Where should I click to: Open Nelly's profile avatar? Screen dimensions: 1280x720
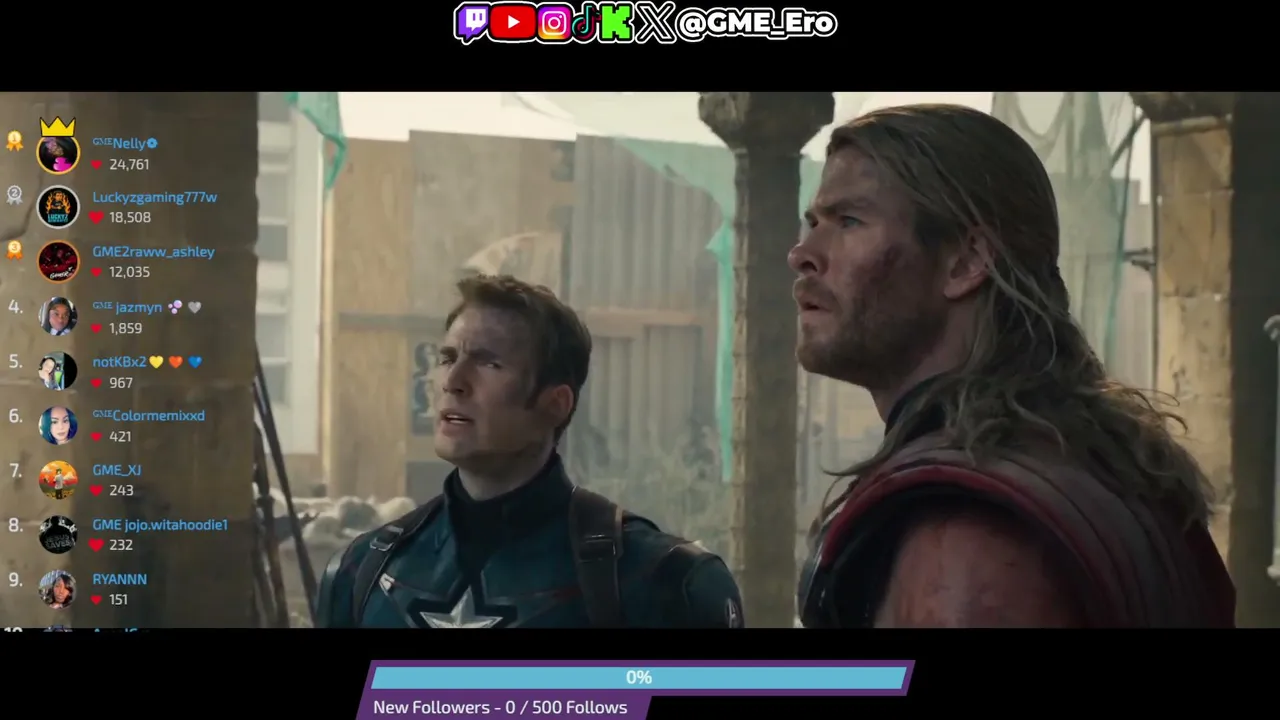click(x=58, y=154)
